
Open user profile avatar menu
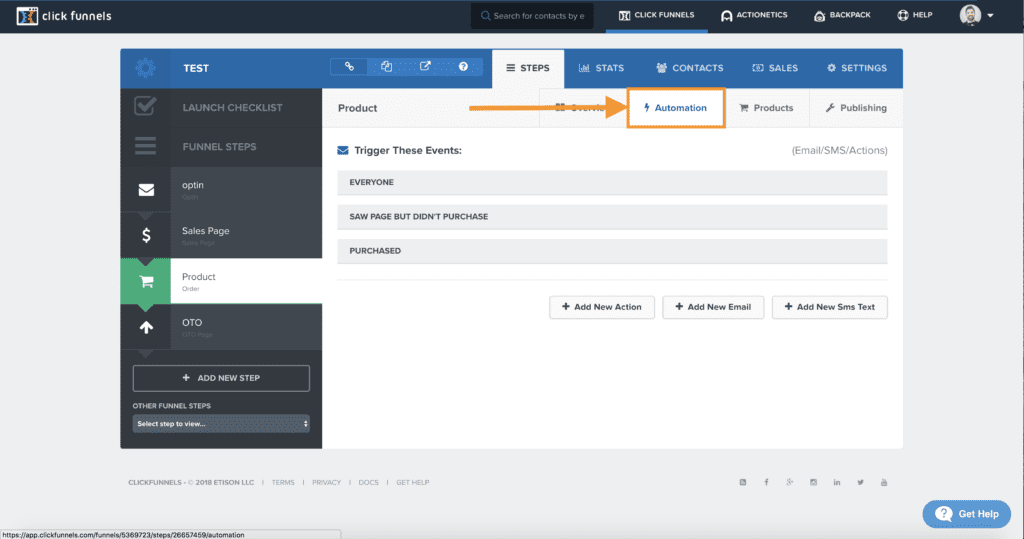(976, 15)
